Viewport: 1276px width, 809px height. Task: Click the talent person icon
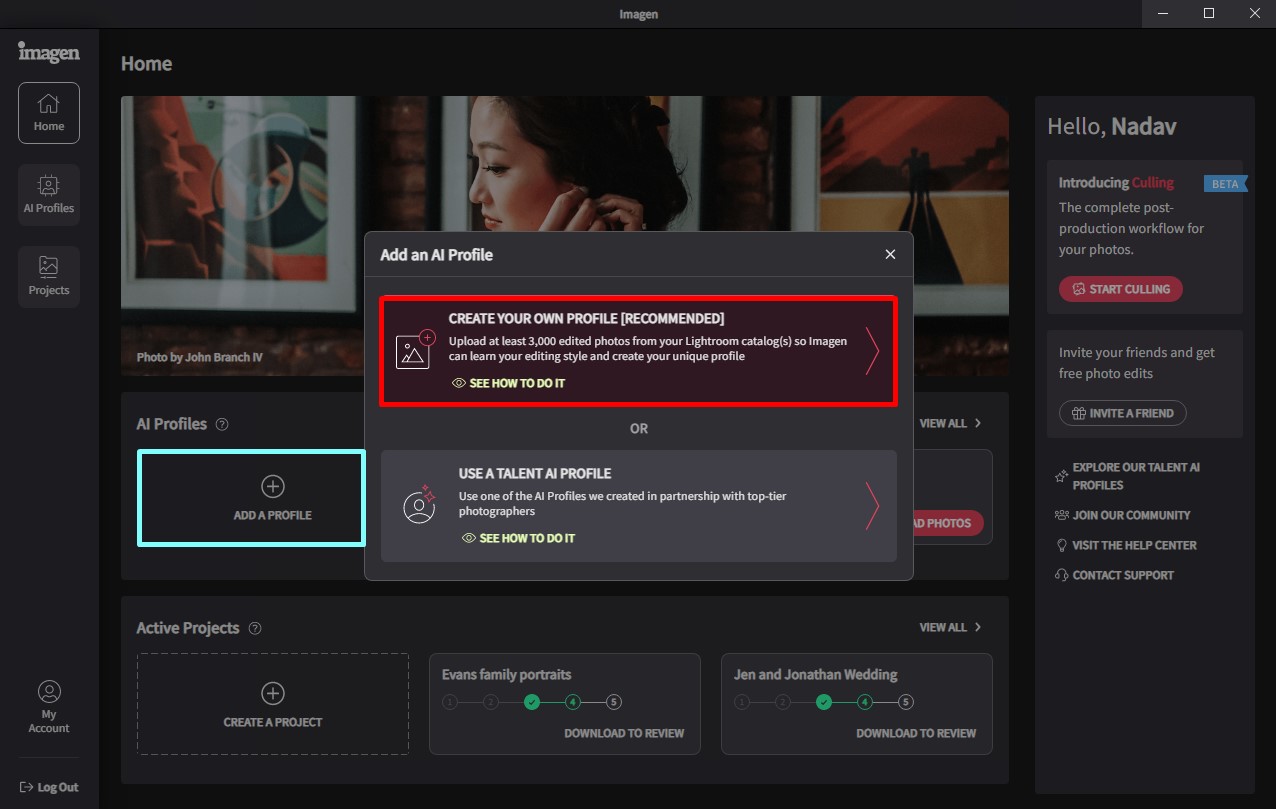pyautogui.click(x=420, y=504)
